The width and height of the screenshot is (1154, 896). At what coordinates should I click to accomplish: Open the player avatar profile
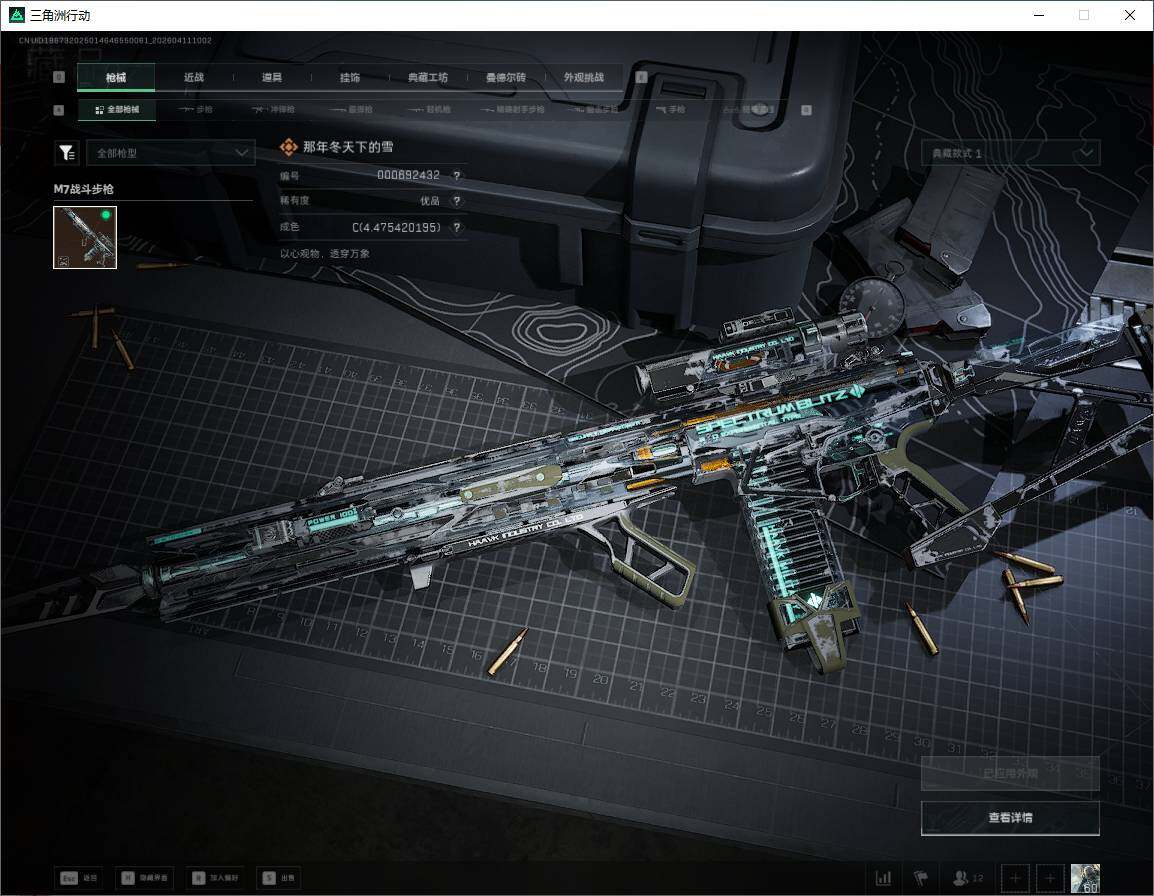(x=1086, y=878)
